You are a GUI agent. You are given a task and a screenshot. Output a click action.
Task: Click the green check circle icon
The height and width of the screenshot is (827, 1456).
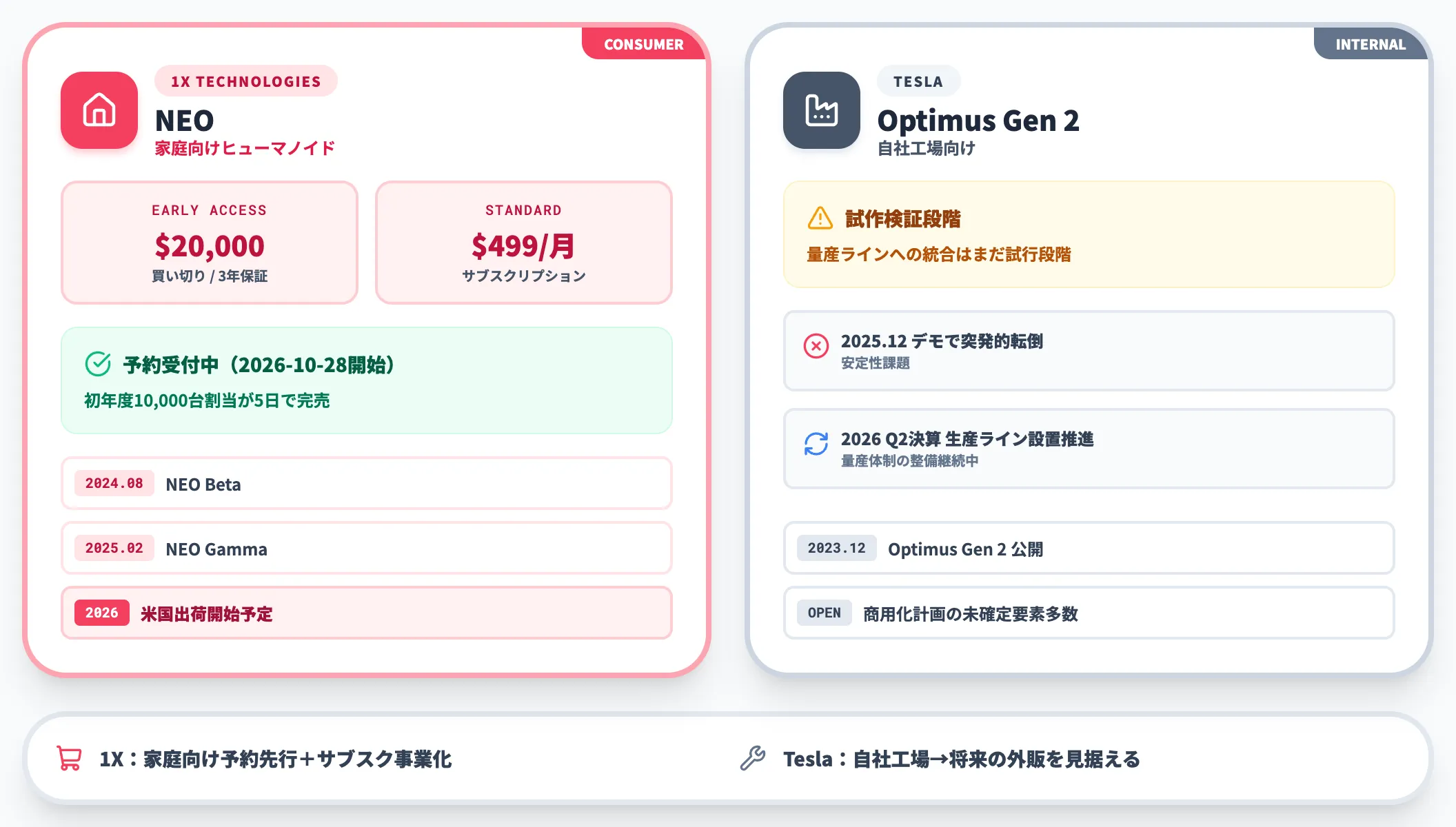tap(98, 364)
